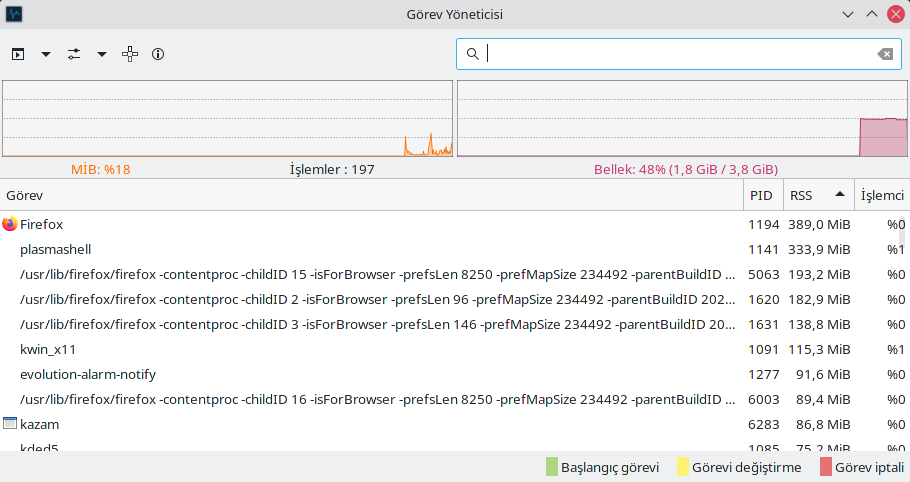Click the settings sliders icon
This screenshot has height=482, width=910.
[x=74, y=54]
